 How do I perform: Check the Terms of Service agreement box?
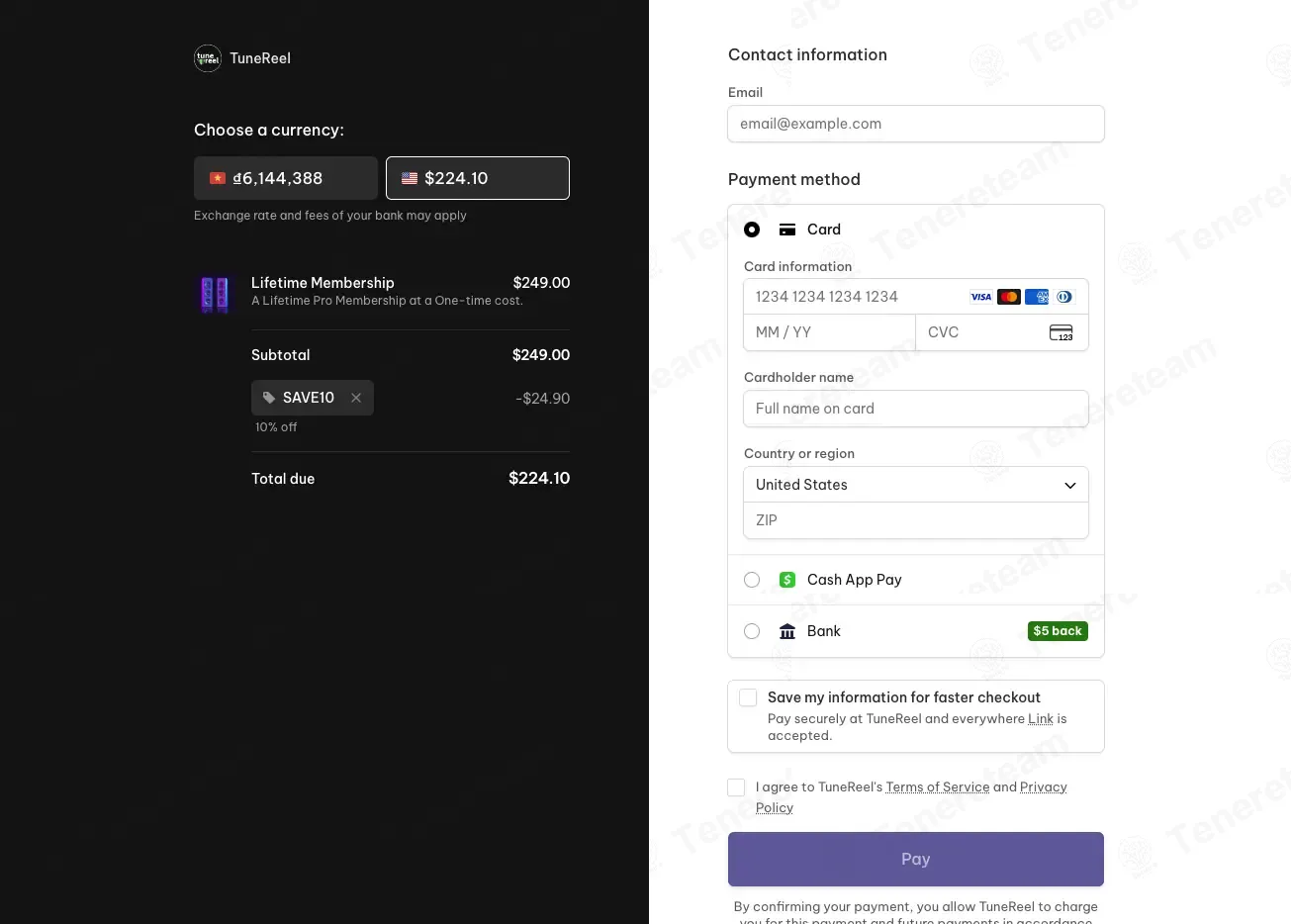coord(736,787)
